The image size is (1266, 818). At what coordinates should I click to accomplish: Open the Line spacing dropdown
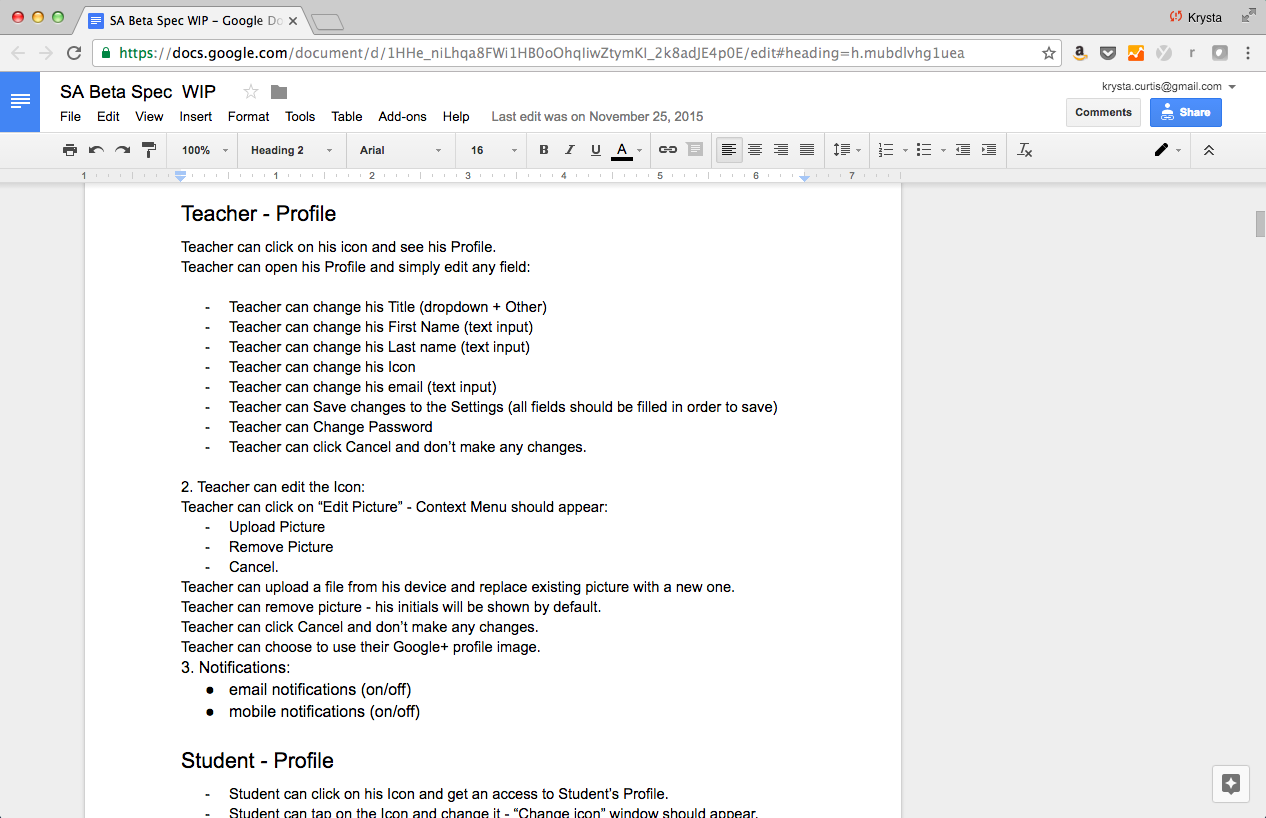pyautogui.click(x=846, y=150)
